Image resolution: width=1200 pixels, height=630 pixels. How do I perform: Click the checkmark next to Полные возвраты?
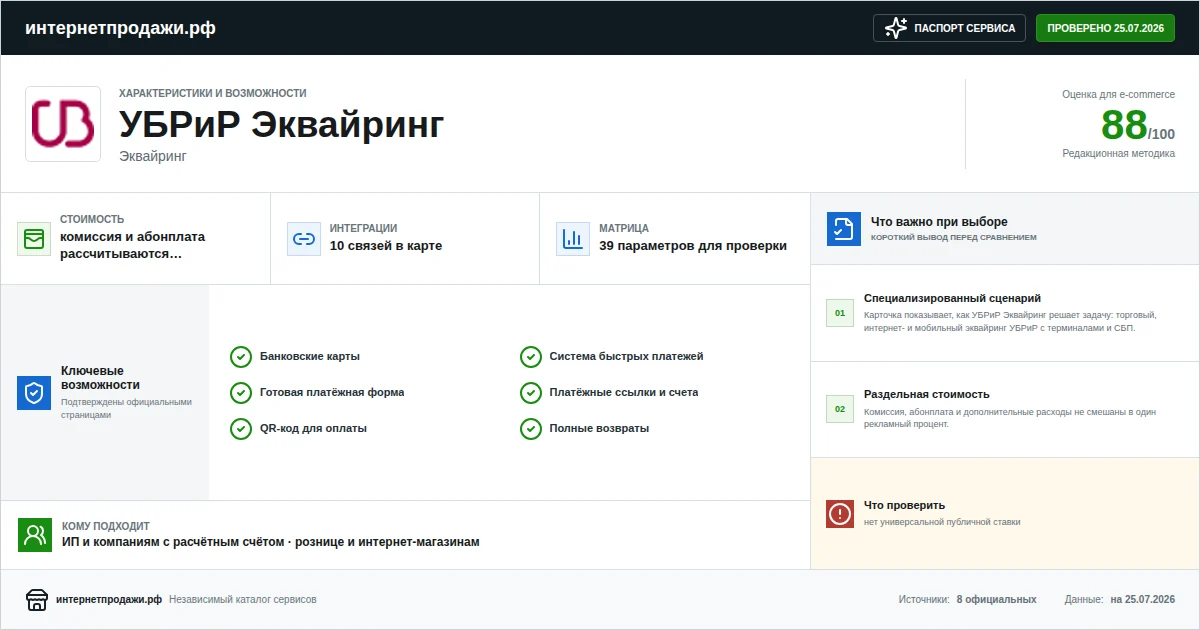(x=531, y=429)
